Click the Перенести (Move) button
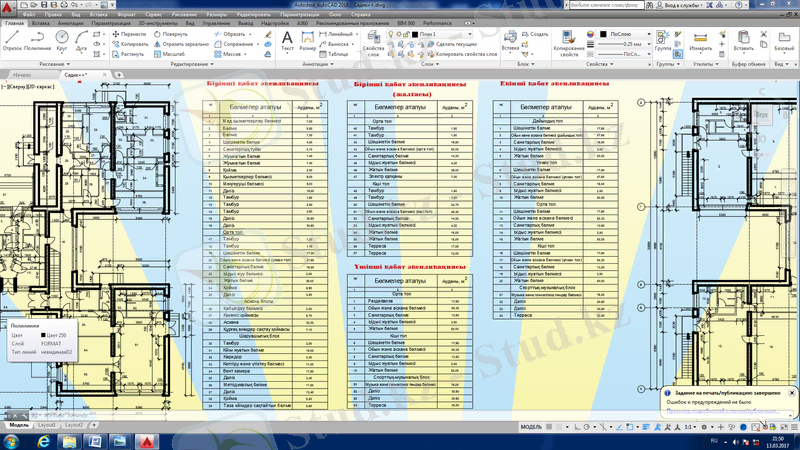Image resolution: width=800 pixels, height=450 pixels. point(127,34)
